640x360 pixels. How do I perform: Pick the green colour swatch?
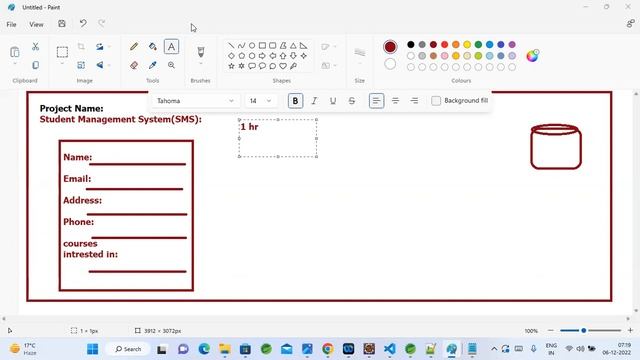pyautogui.click(x=478, y=44)
